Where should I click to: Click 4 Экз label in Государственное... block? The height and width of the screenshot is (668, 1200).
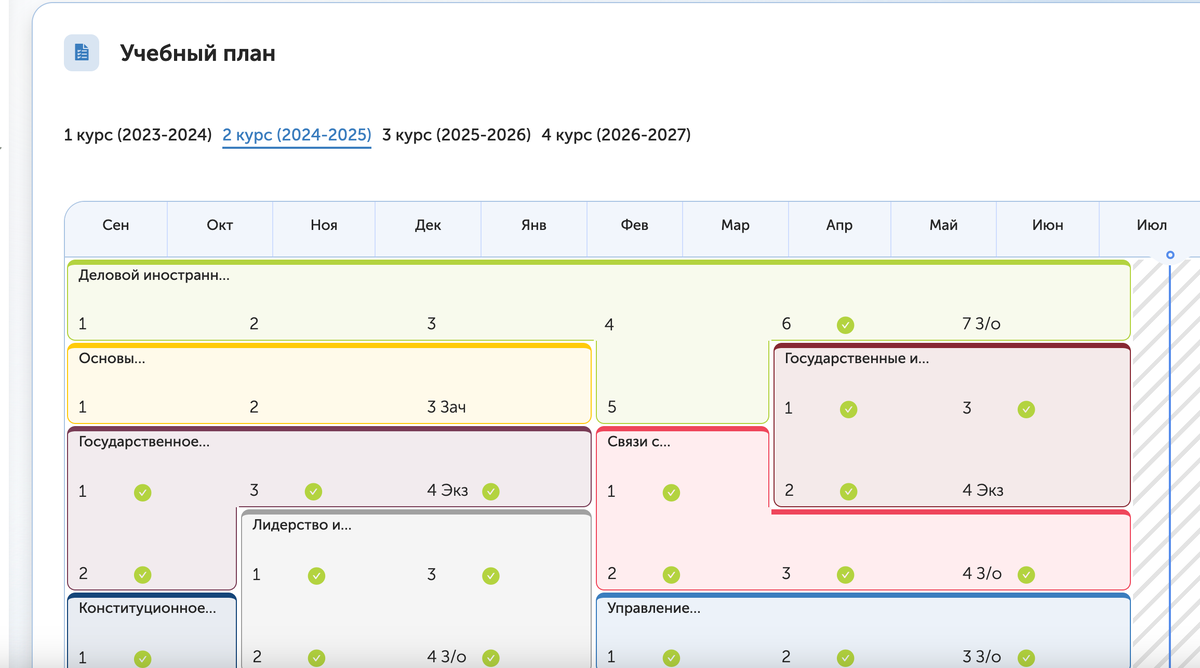448,490
